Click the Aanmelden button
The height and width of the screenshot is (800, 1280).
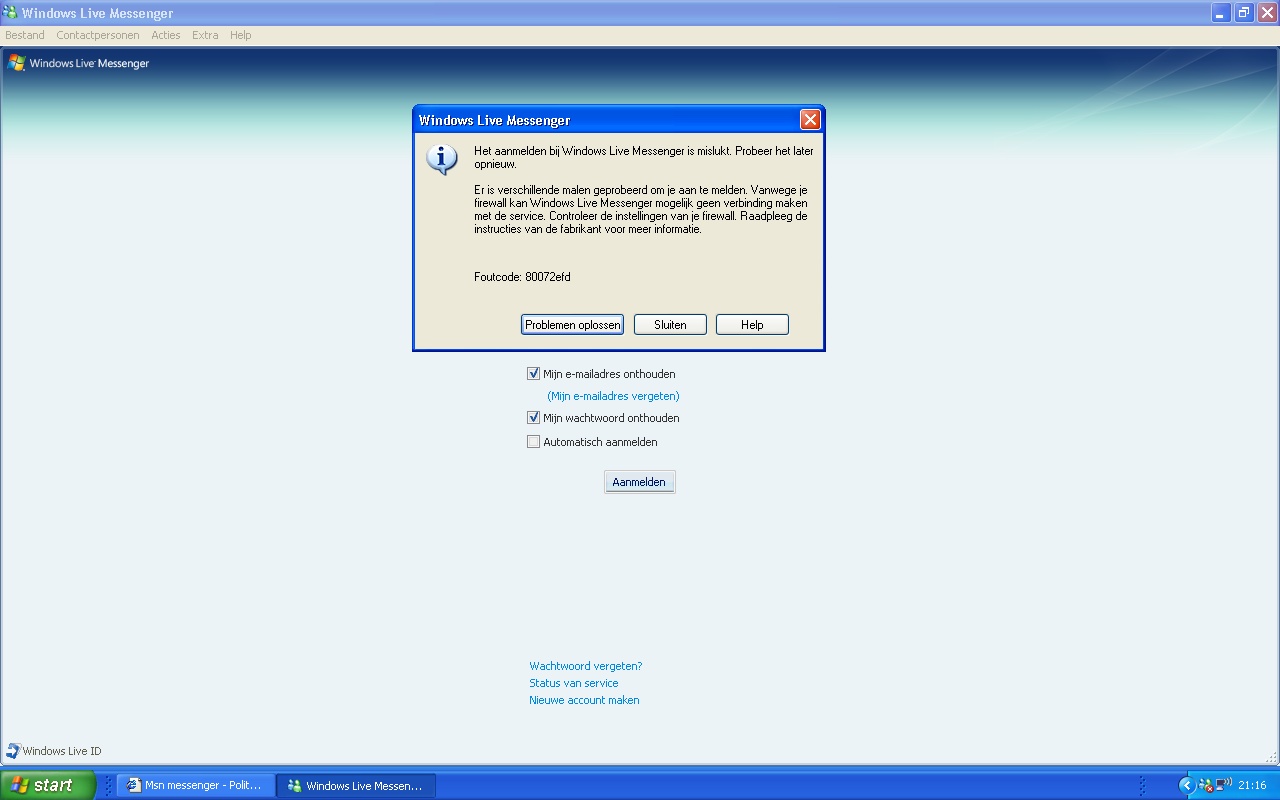(639, 482)
